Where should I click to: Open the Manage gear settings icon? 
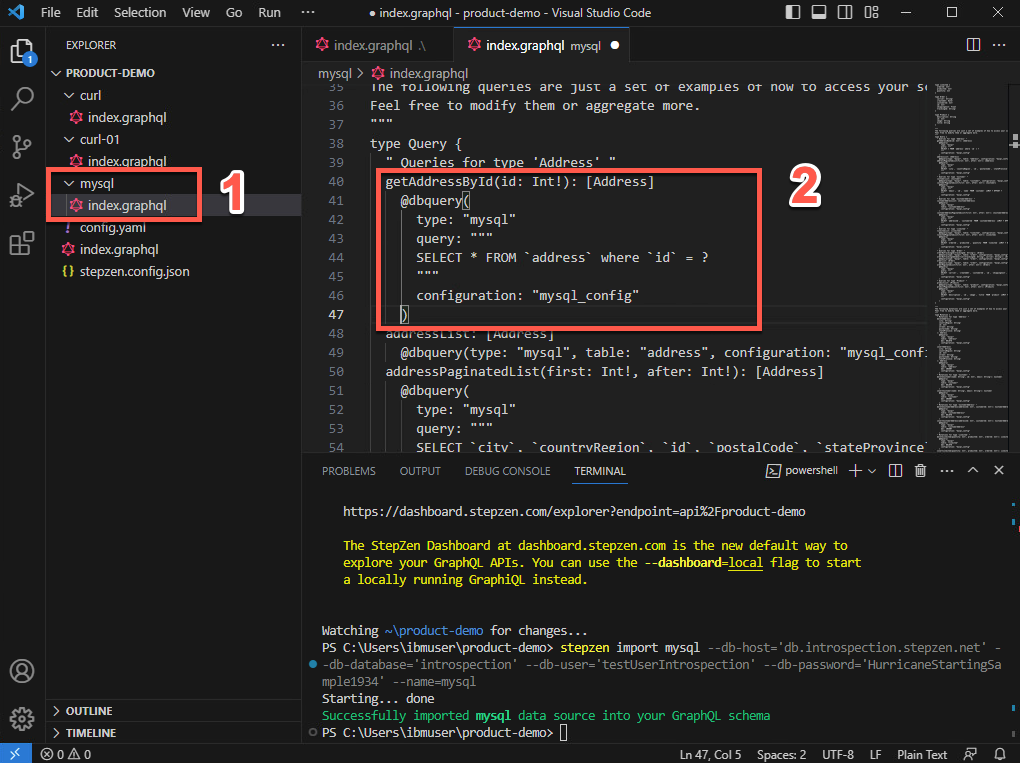pyautogui.click(x=22, y=718)
